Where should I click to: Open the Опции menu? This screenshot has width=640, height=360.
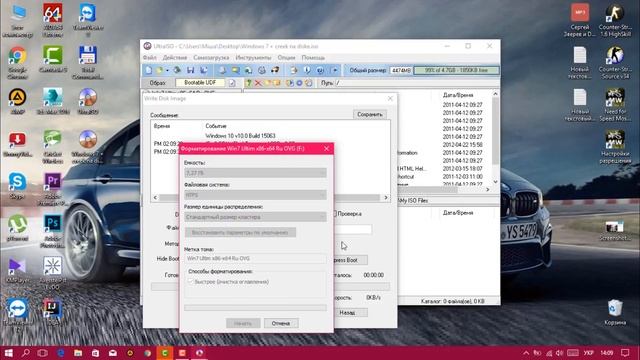click(286, 58)
